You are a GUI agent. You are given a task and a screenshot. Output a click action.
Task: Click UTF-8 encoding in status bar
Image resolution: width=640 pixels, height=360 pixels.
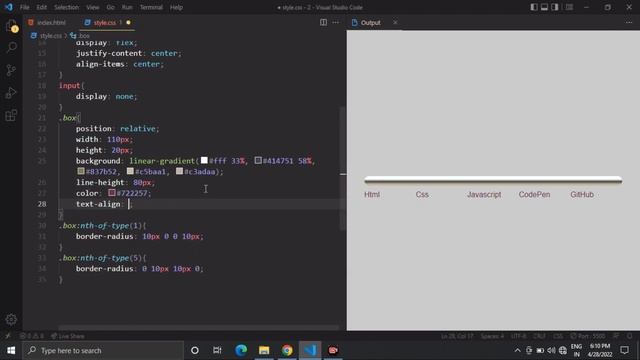click(519, 336)
